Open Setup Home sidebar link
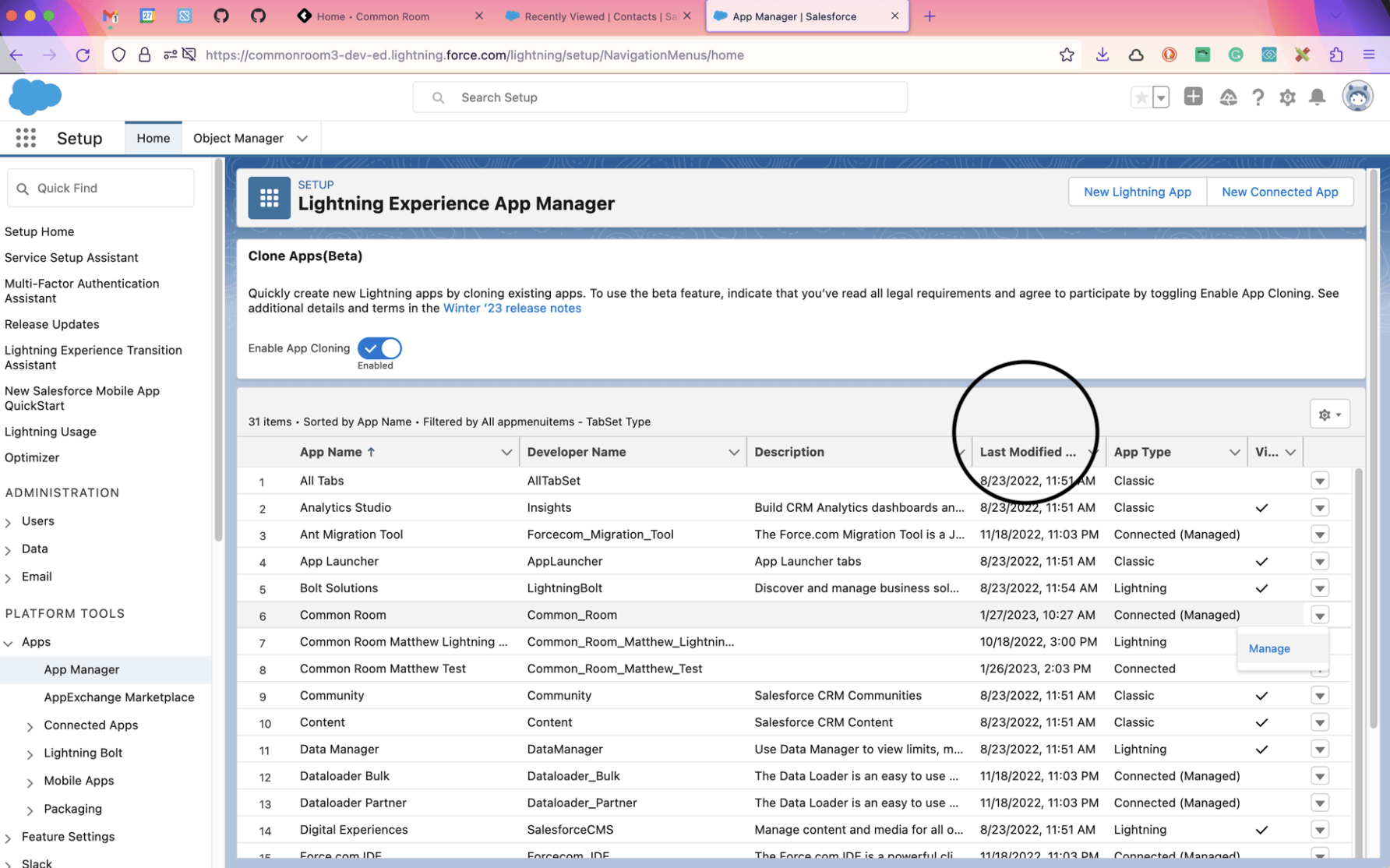Image resolution: width=1390 pixels, height=868 pixels. [39, 231]
